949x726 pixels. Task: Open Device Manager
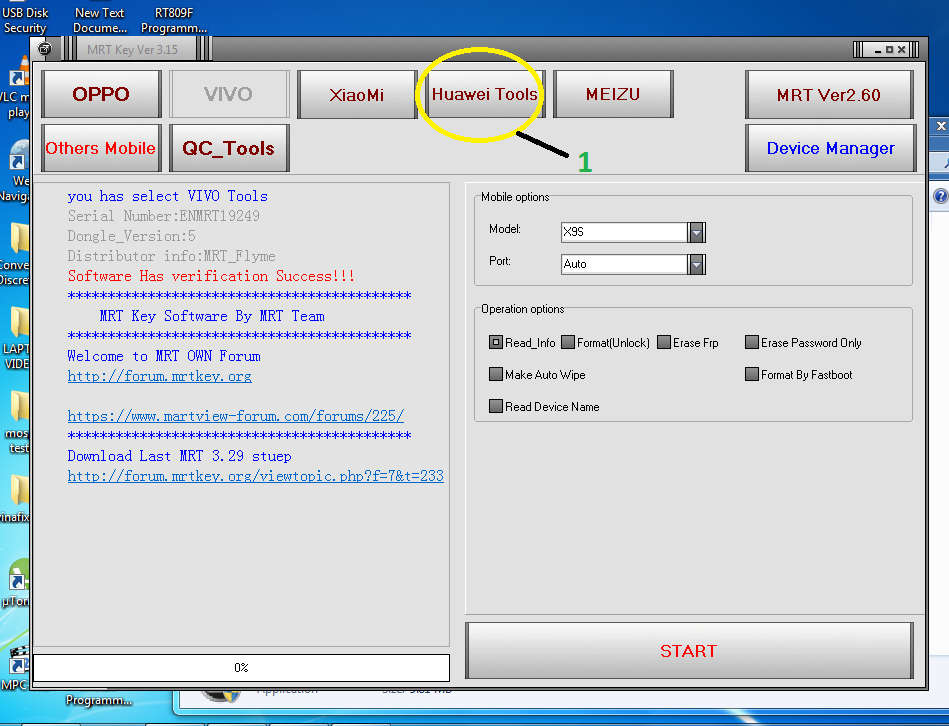tap(830, 148)
